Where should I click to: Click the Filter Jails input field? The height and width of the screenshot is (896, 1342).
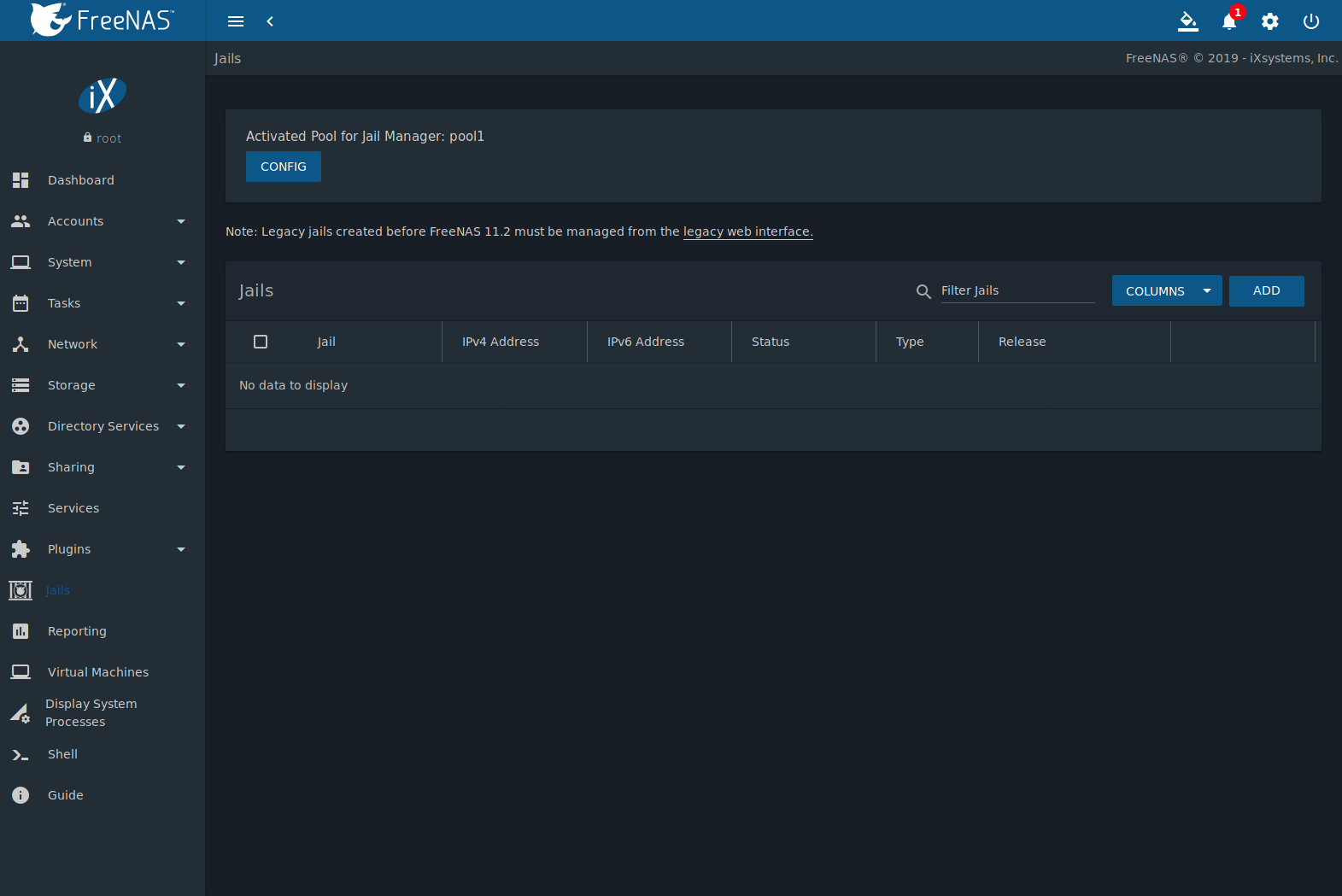[1017, 290]
